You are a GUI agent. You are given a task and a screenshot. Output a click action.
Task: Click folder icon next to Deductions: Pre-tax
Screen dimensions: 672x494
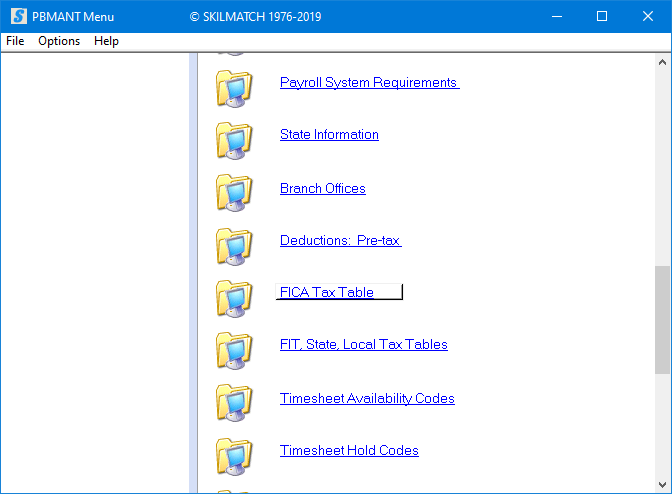click(234, 244)
